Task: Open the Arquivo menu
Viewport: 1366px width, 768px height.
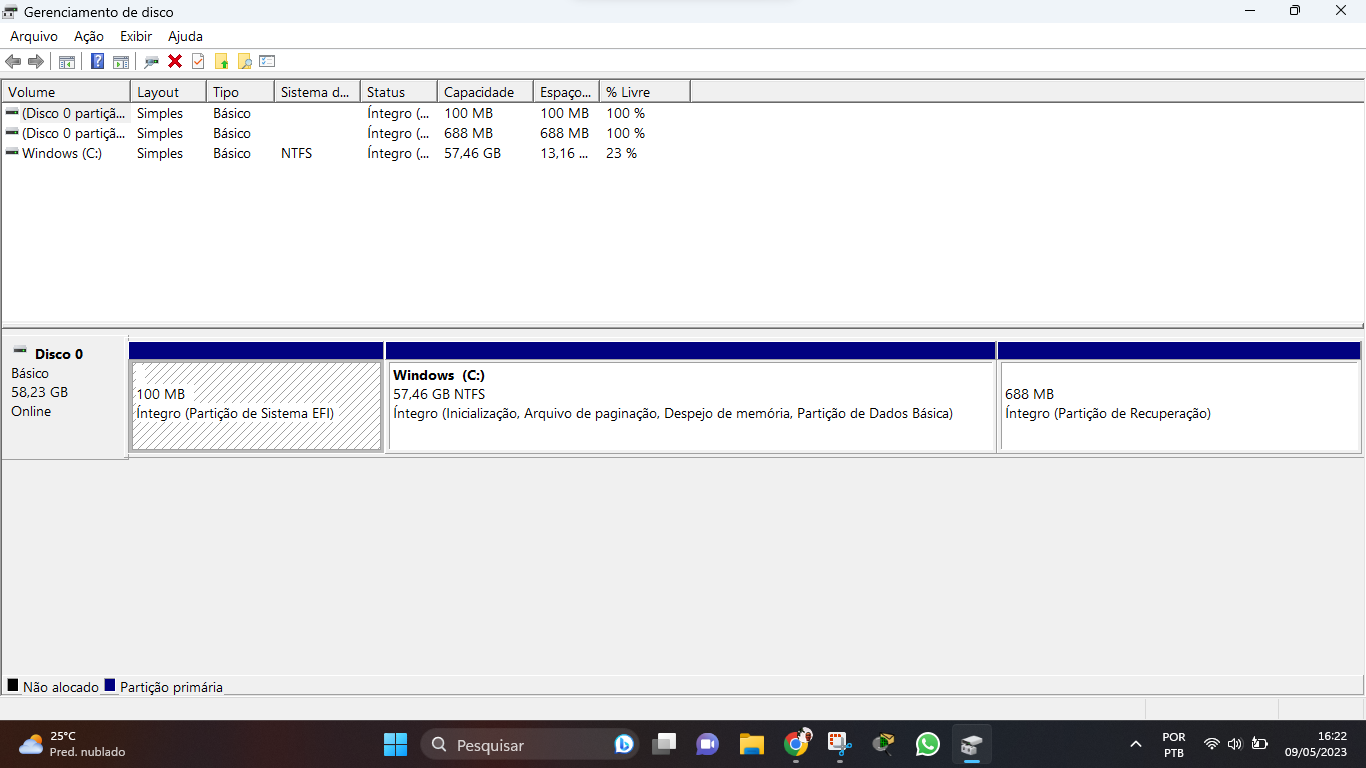Action: 34,36
